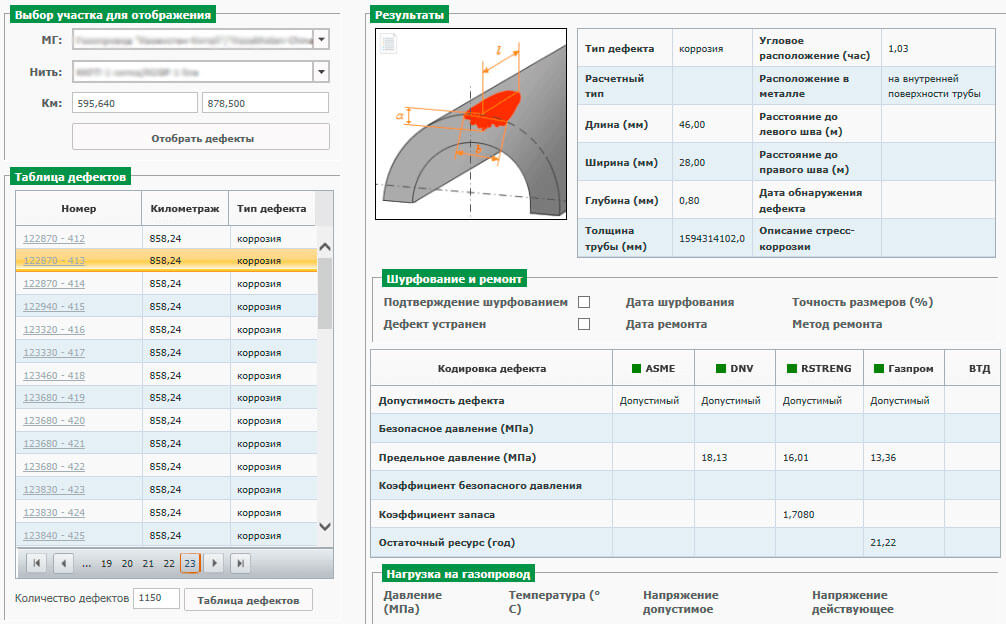Click the Км start field 595,640

click(x=135, y=103)
